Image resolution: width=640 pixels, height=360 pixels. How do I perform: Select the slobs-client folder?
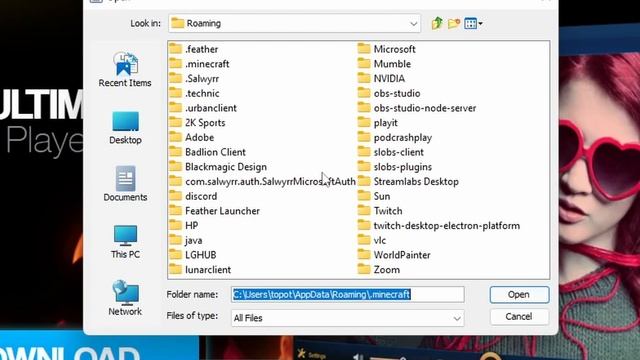point(391,152)
